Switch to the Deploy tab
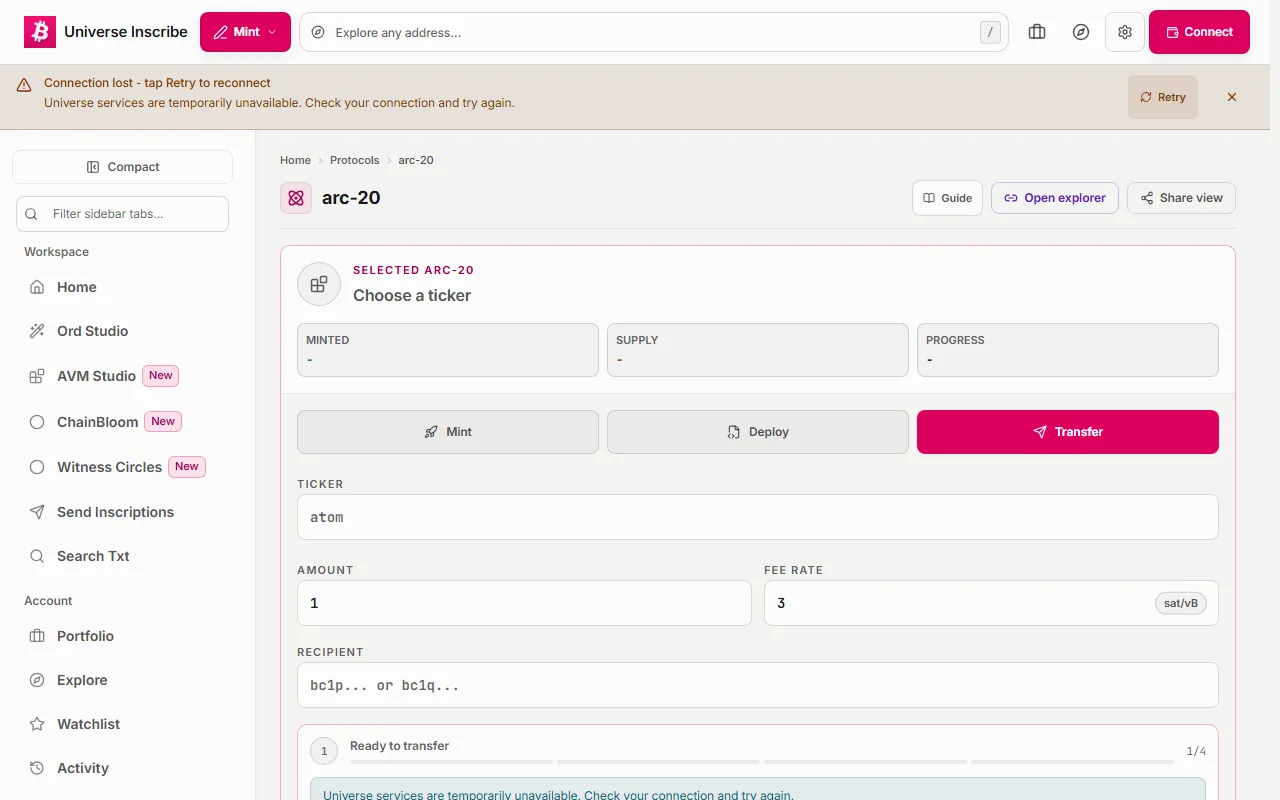1280x800 pixels. tap(758, 432)
